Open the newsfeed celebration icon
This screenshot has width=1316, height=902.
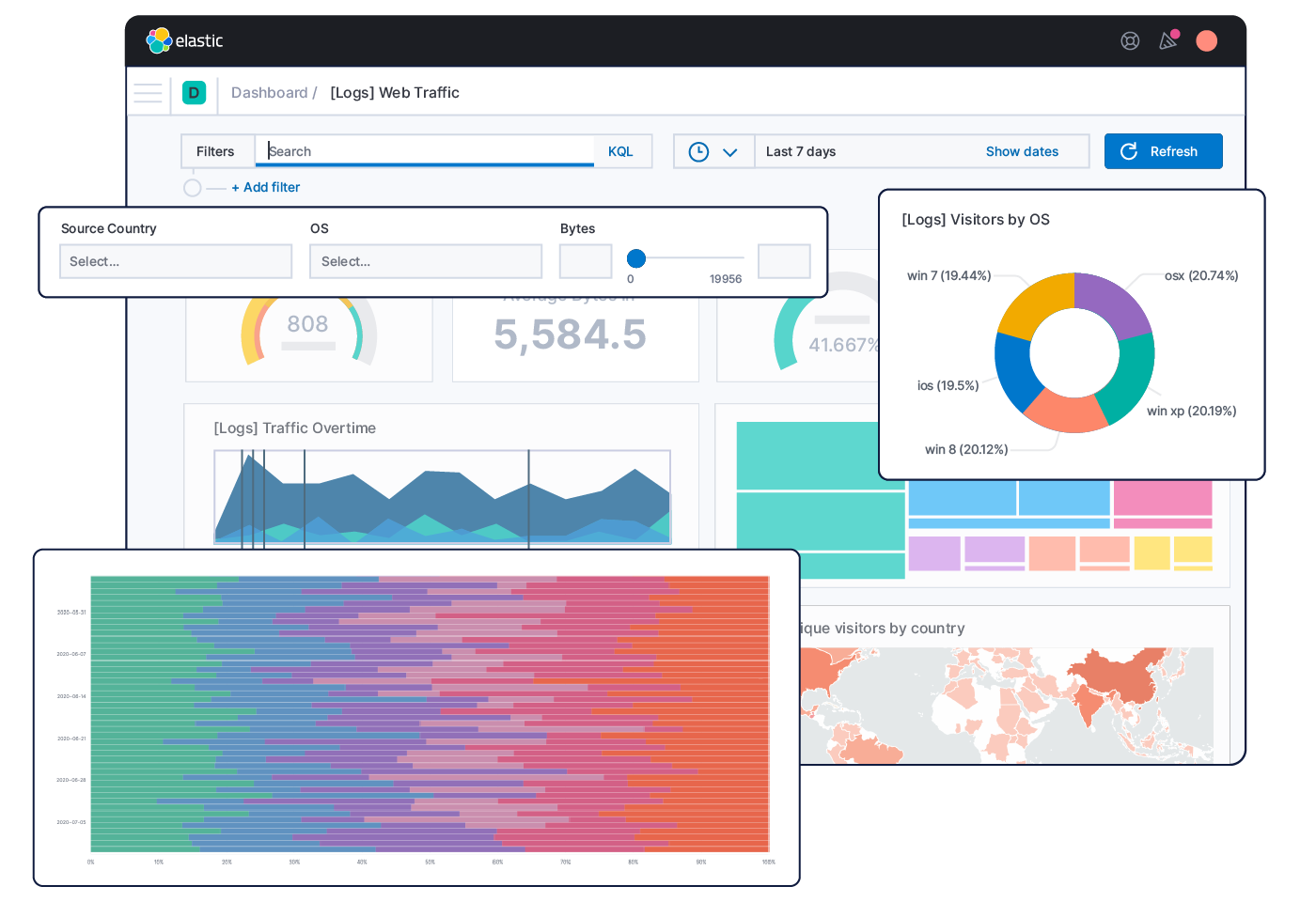pos(1168,40)
